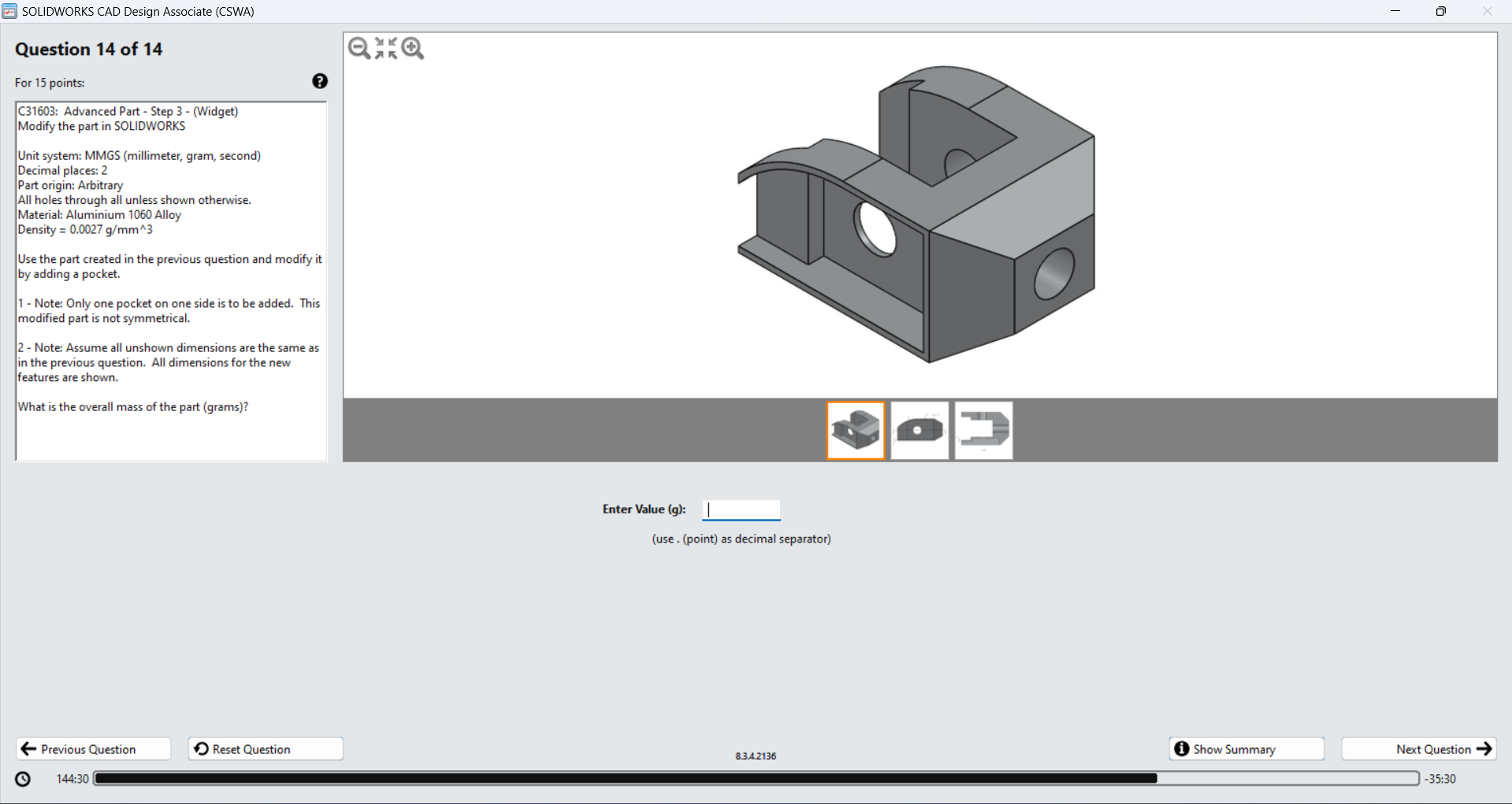Click the elapsed time '144:30'
The image size is (1512, 804).
click(x=72, y=779)
